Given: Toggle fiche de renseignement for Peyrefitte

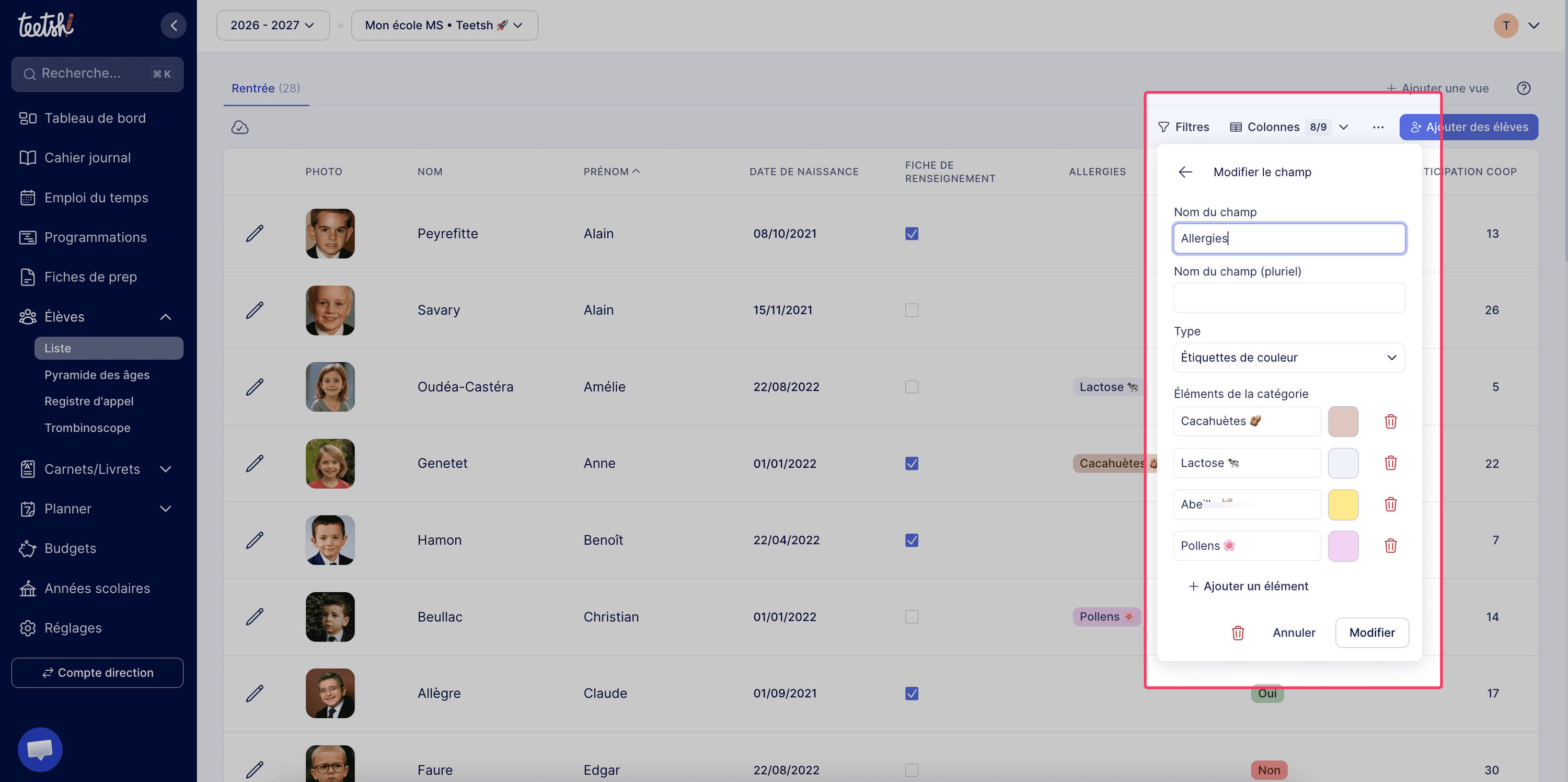Looking at the screenshot, I should pos(911,234).
